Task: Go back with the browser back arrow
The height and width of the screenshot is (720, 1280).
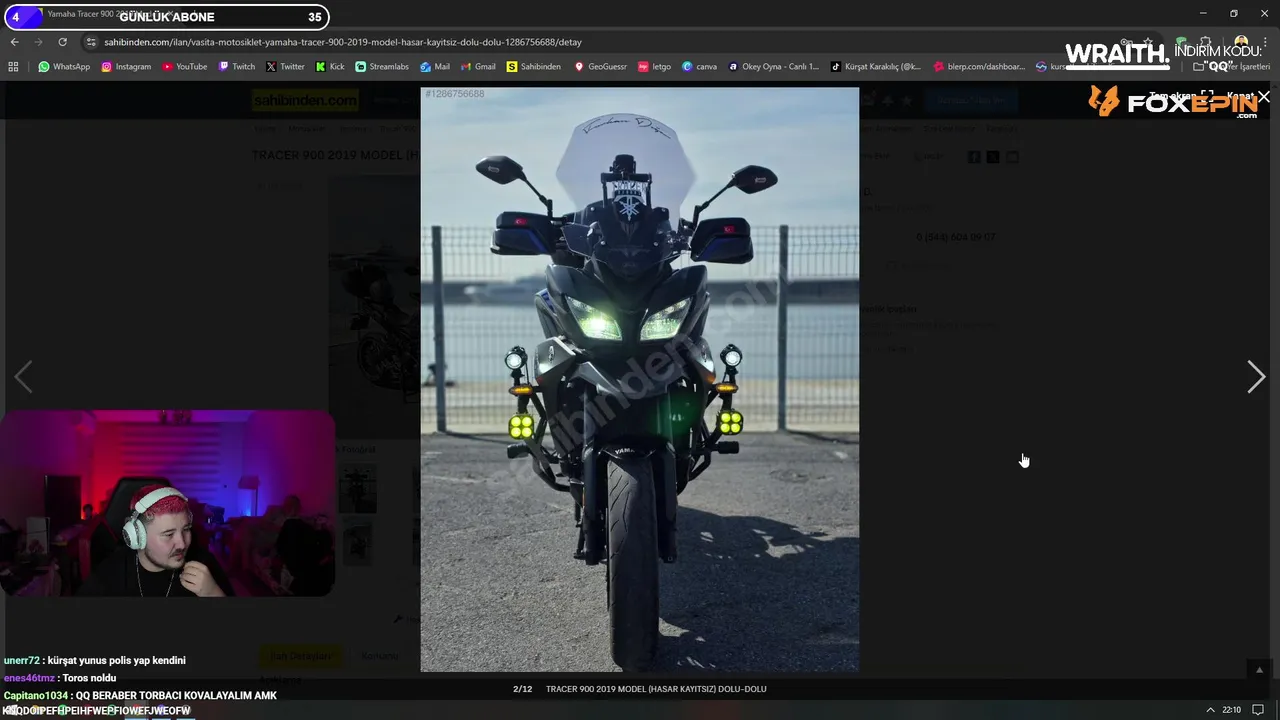Action: tap(14, 42)
